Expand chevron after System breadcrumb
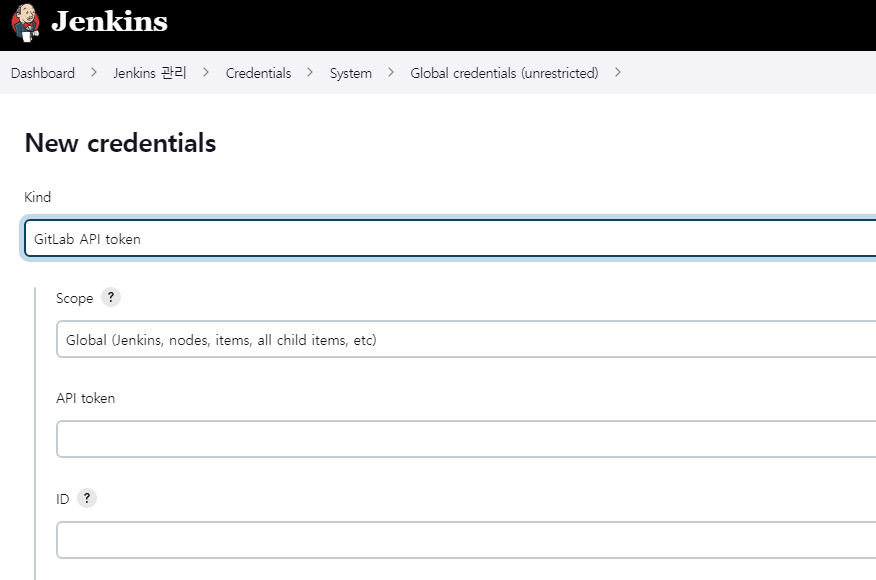 coord(391,73)
